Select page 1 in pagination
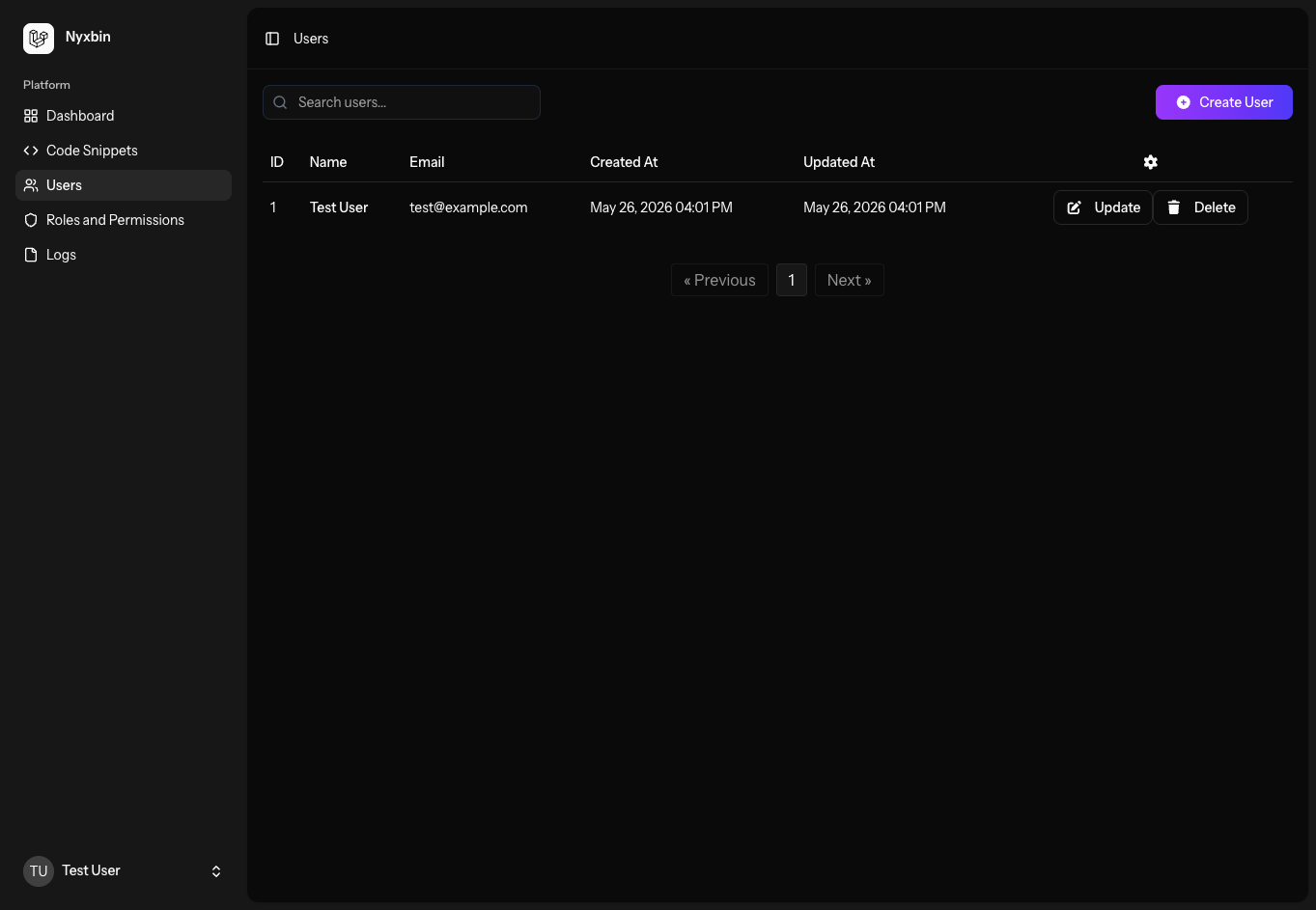 point(792,280)
